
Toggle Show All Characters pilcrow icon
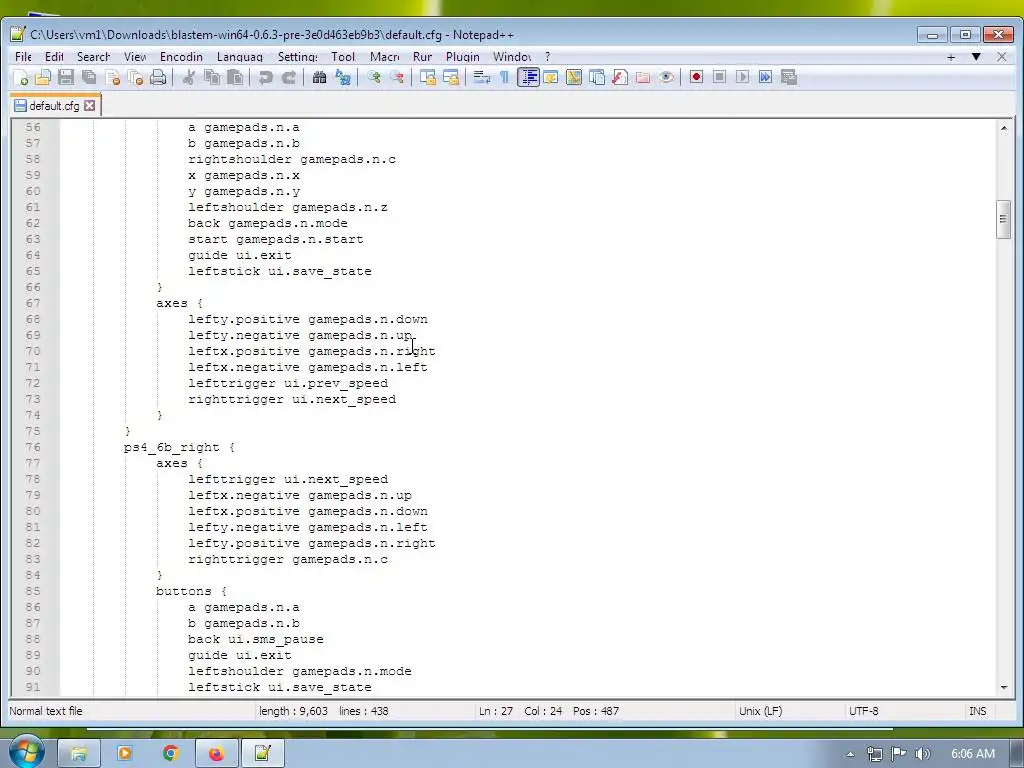(504, 78)
